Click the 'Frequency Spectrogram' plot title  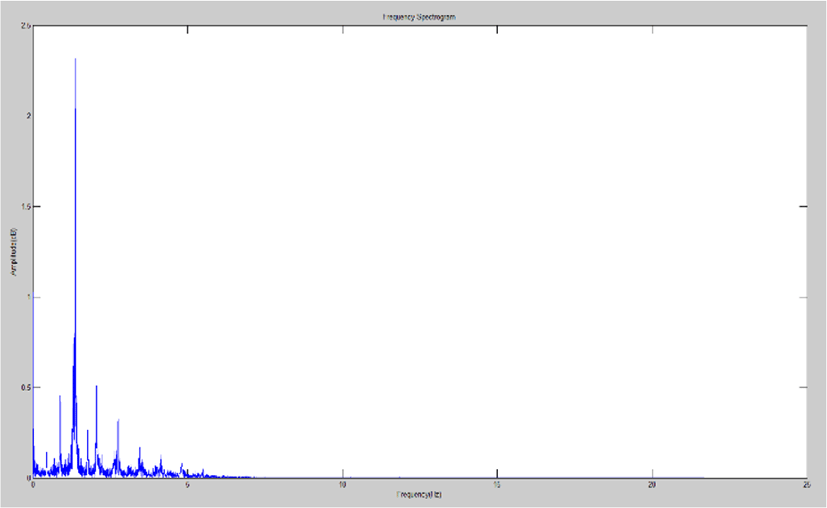419,17
